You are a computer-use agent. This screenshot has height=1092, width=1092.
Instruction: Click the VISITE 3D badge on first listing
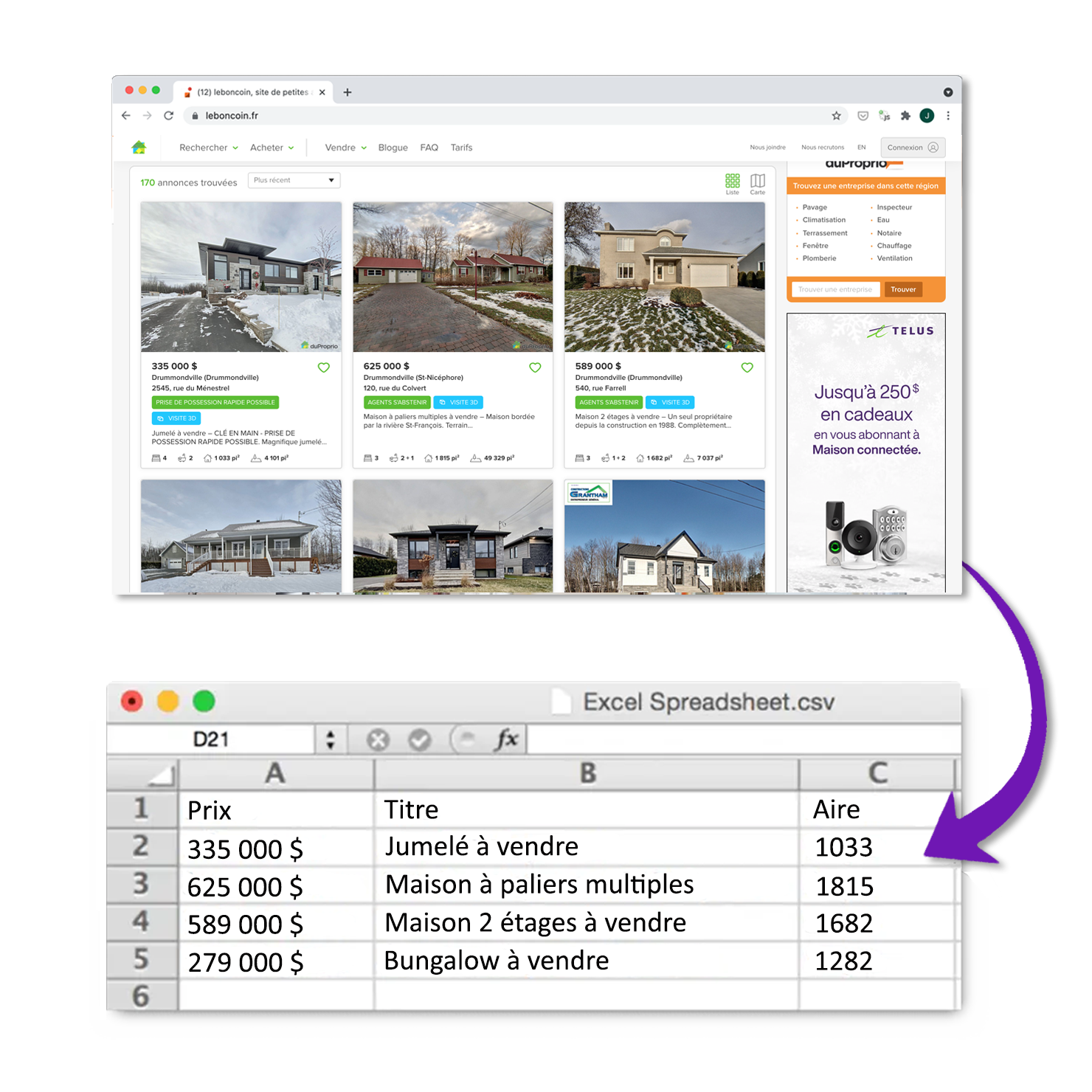[x=177, y=418]
